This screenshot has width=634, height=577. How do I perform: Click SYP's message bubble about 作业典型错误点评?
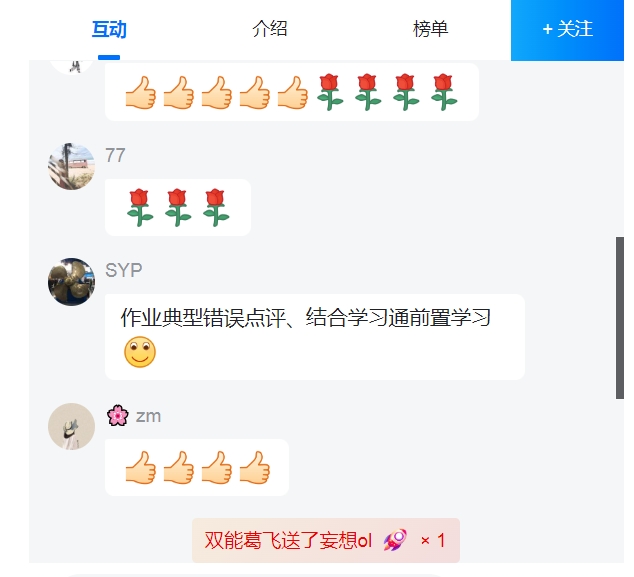pos(315,337)
